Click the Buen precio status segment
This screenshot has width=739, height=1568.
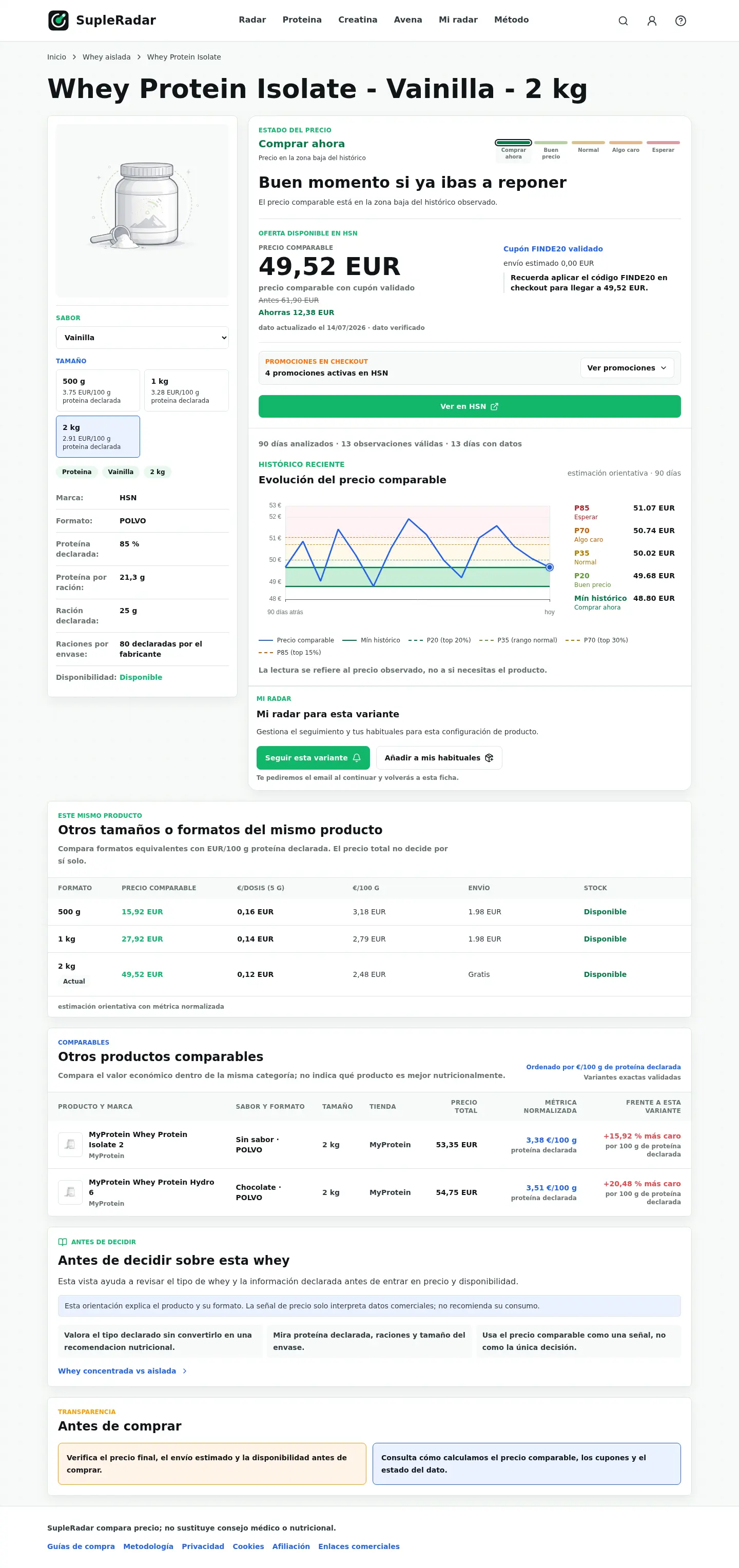(x=551, y=150)
